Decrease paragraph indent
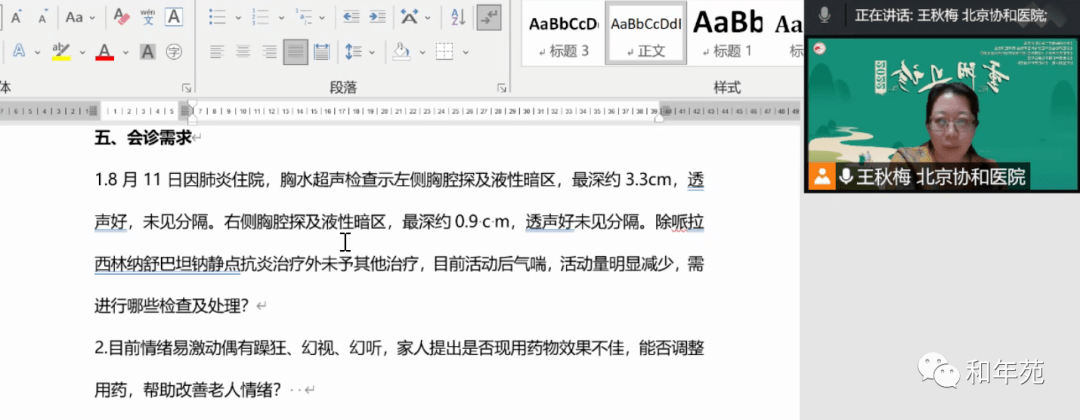This screenshot has height=420, width=1080. (x=351, y=17)
